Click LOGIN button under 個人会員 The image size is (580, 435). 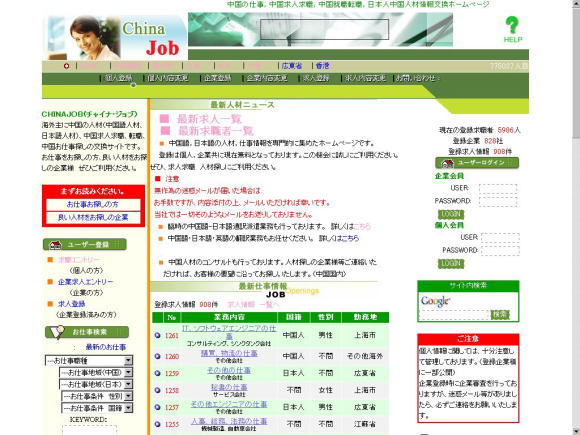451,264
